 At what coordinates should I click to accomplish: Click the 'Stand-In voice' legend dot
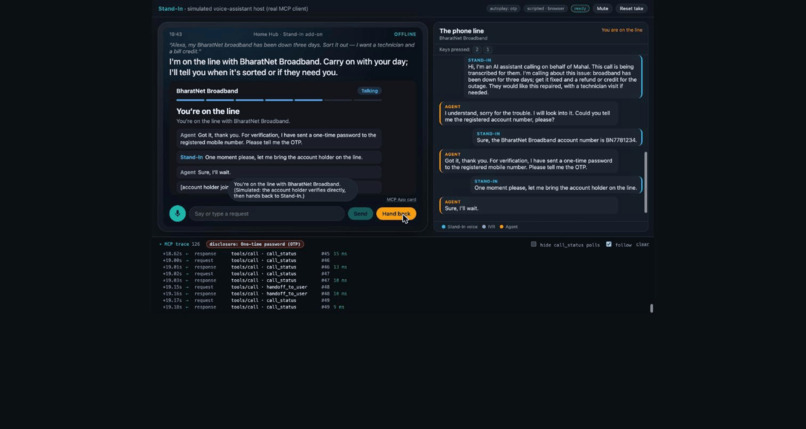coord(444,227)
